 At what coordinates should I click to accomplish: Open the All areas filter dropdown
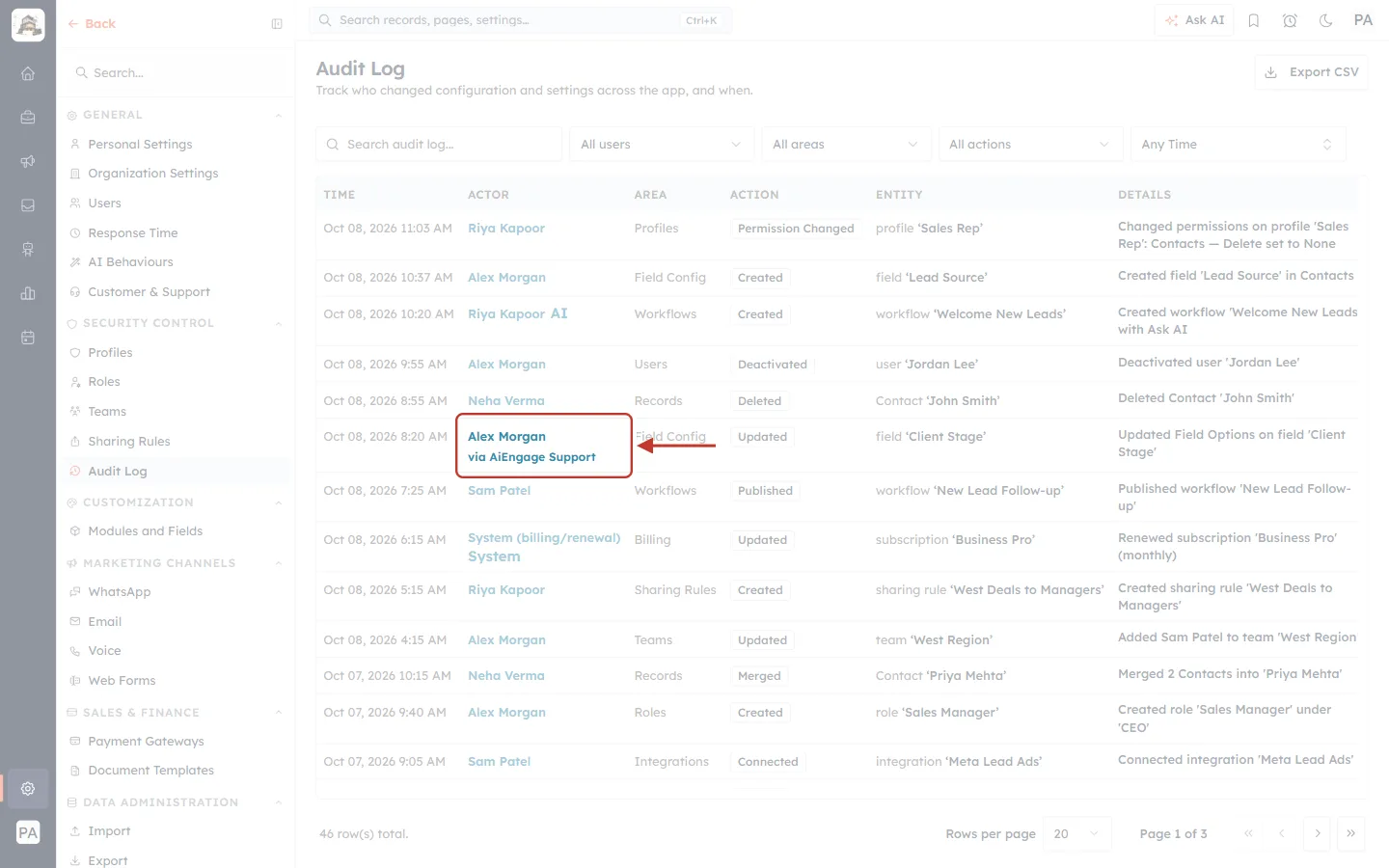(x=846, y=145)
